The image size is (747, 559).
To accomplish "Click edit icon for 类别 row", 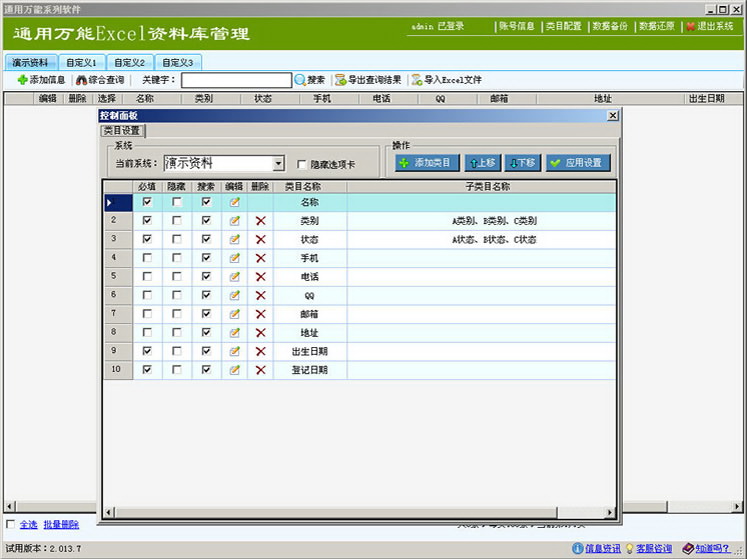I will 234,221.
